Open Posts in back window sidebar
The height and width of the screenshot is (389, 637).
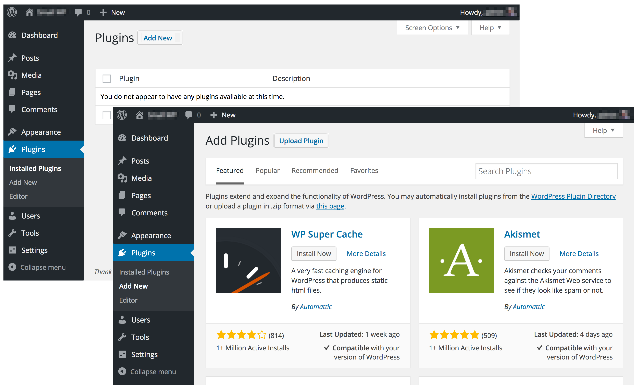(24, 58)
